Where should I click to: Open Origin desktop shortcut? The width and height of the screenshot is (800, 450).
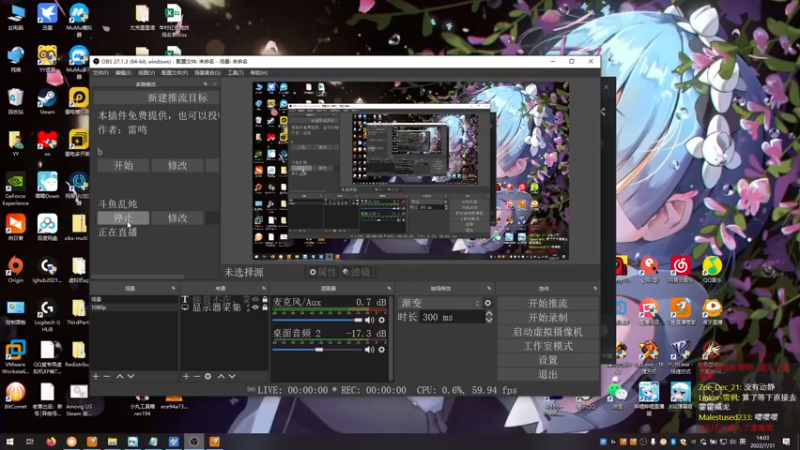[15, 270]
